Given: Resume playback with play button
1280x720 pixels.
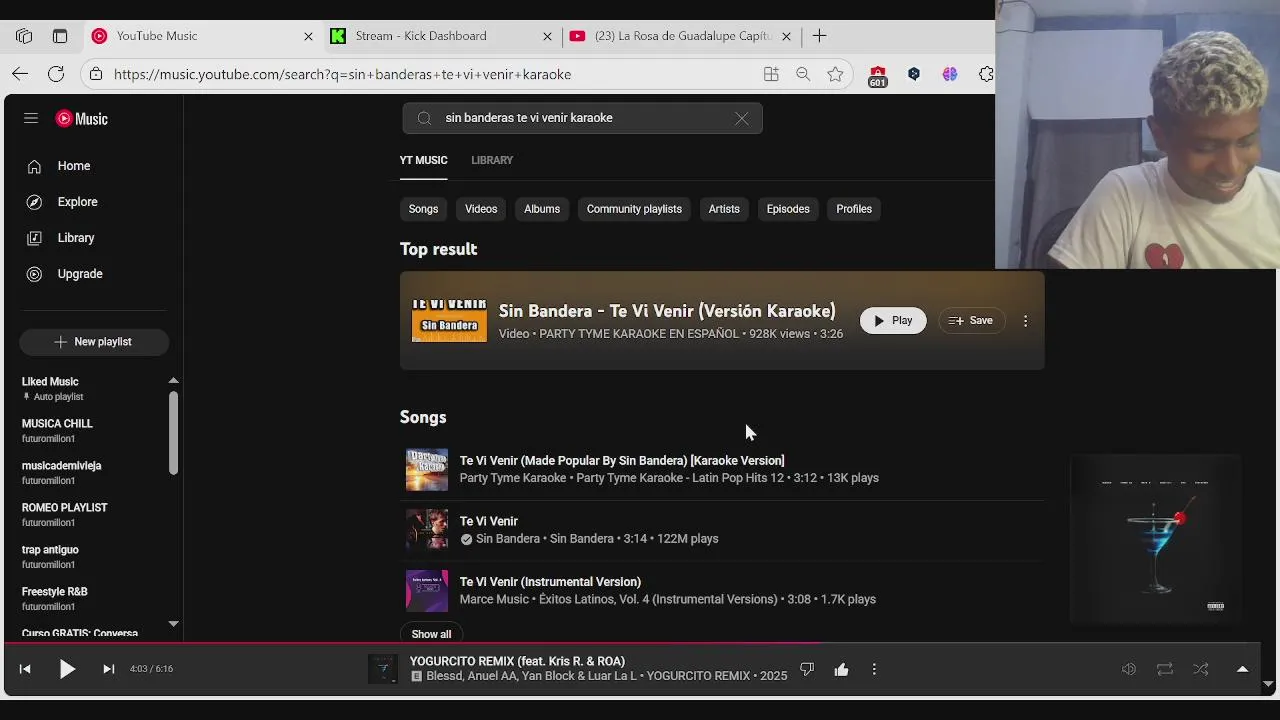Looking at the screenshot, I should [x=67, y=669].
